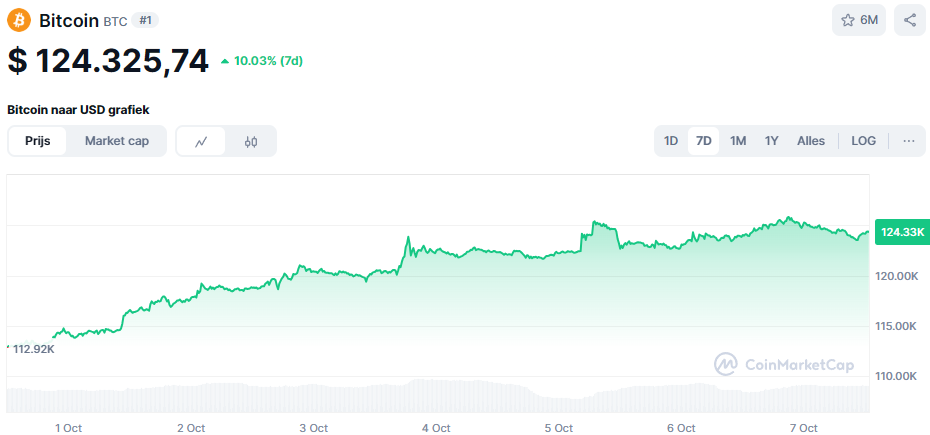930x435 pixels.
Task: Click the 7 Oct date label
Action: point(804,428)
